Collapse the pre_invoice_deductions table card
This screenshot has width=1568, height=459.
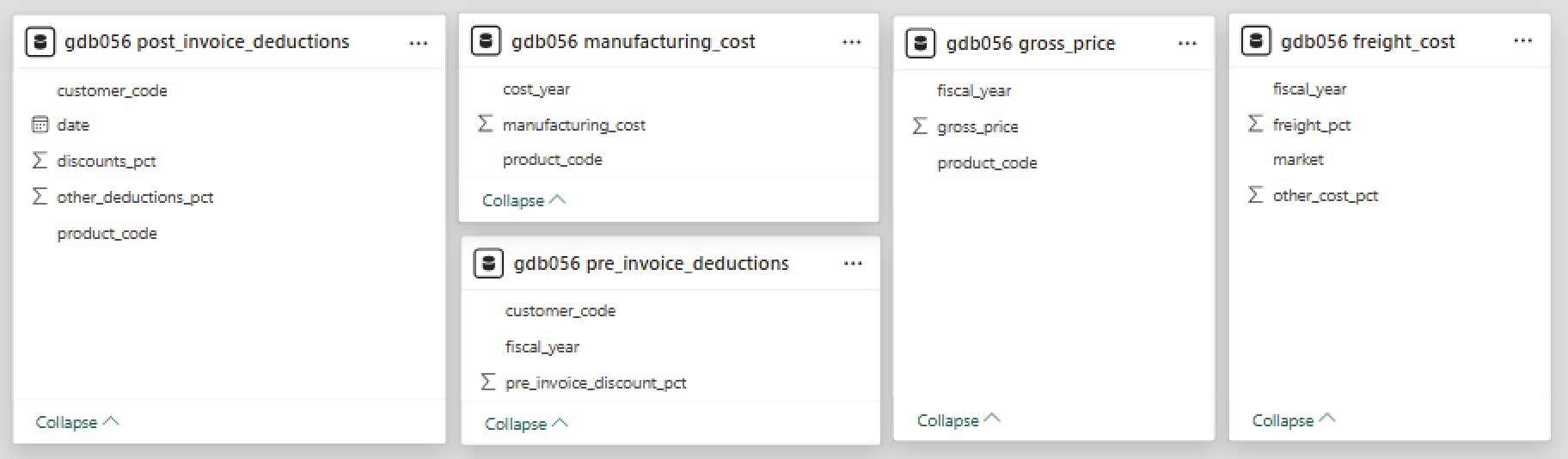coord(526,424)
